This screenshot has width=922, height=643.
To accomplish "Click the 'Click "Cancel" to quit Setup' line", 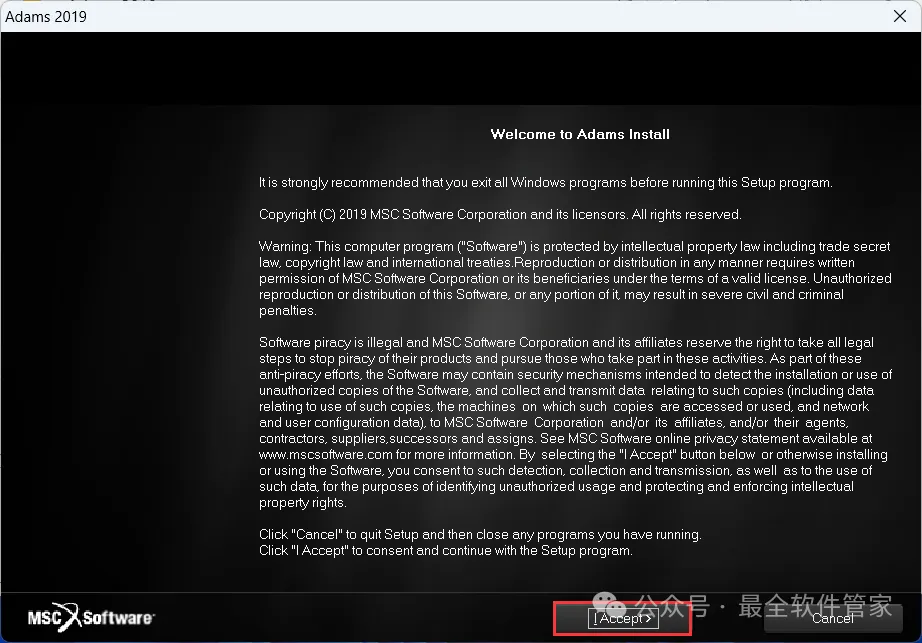I will pyautogui.click(x=480, y=534).
